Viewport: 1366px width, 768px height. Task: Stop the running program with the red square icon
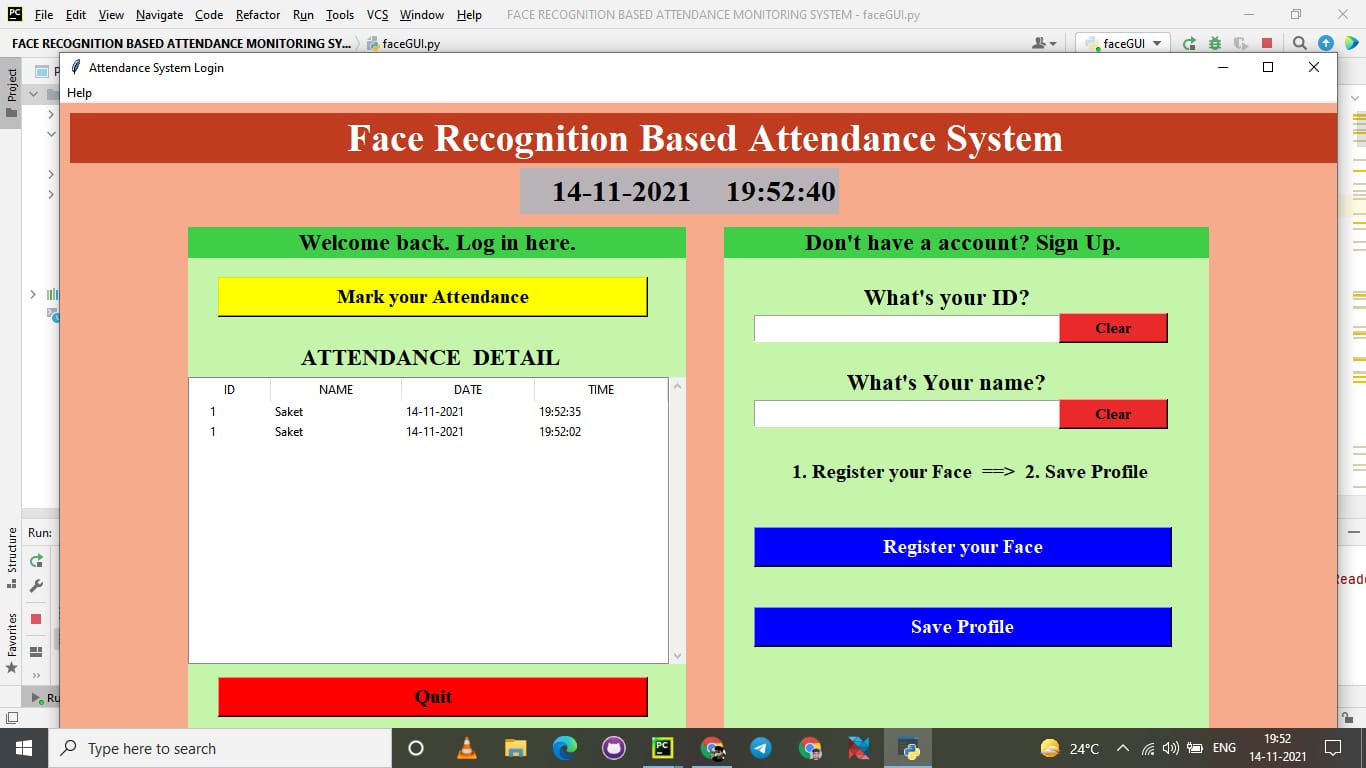pos(1268,43)
